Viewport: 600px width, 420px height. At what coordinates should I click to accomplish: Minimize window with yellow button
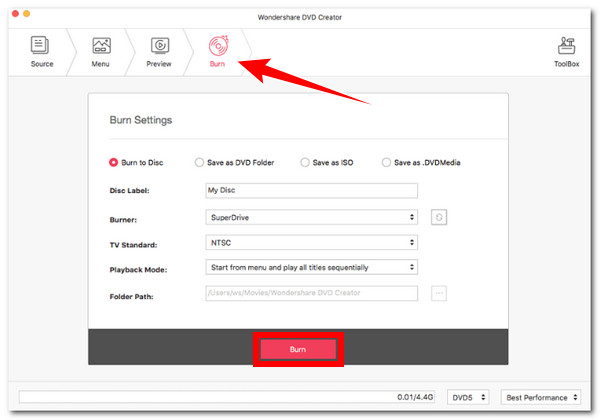[27, 14]
